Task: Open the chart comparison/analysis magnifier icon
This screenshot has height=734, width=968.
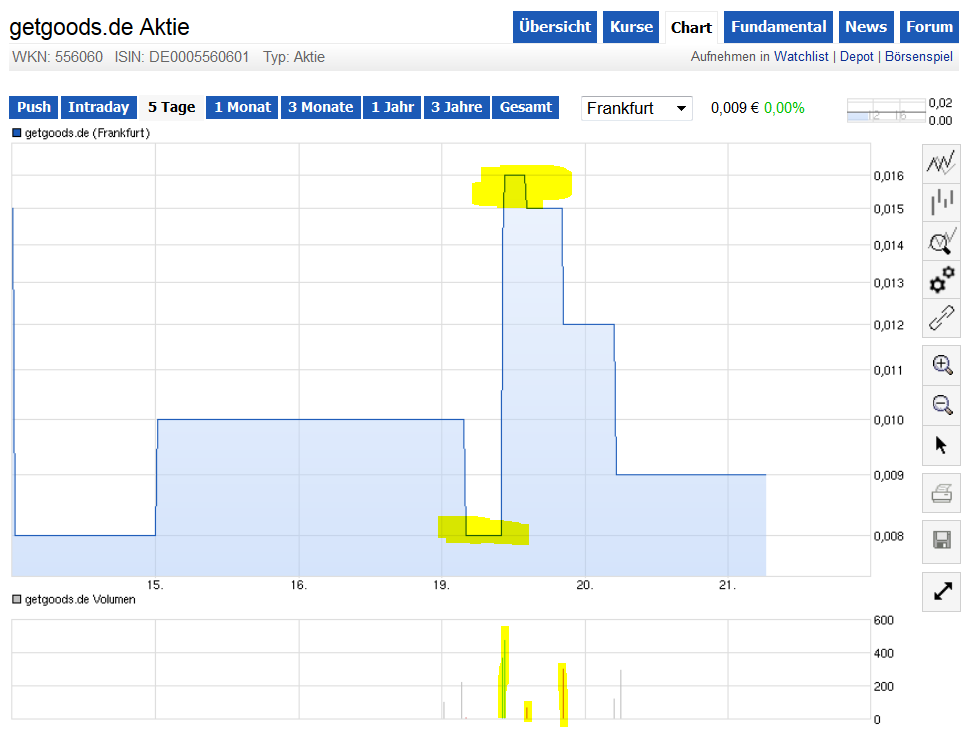Action: coord(941,241)
